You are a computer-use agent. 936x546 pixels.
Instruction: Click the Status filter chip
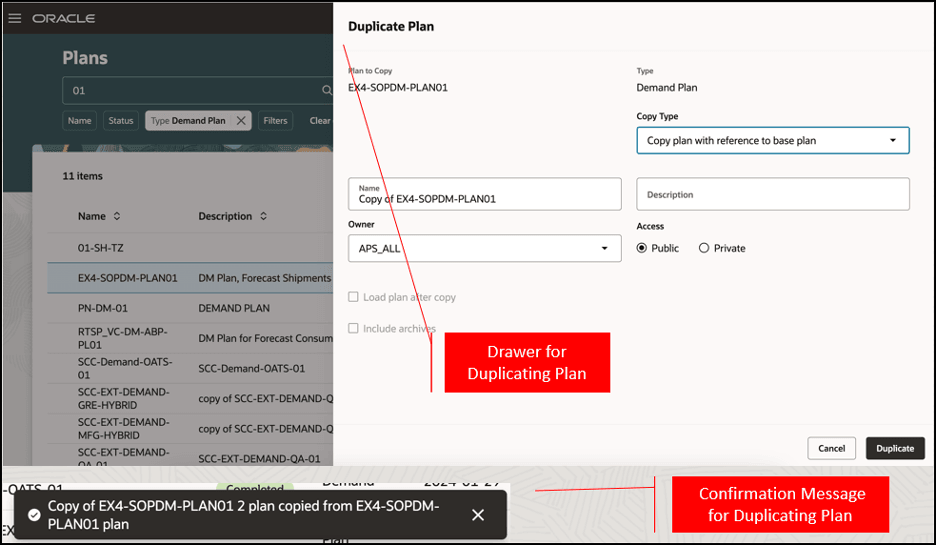click(121, 121)
